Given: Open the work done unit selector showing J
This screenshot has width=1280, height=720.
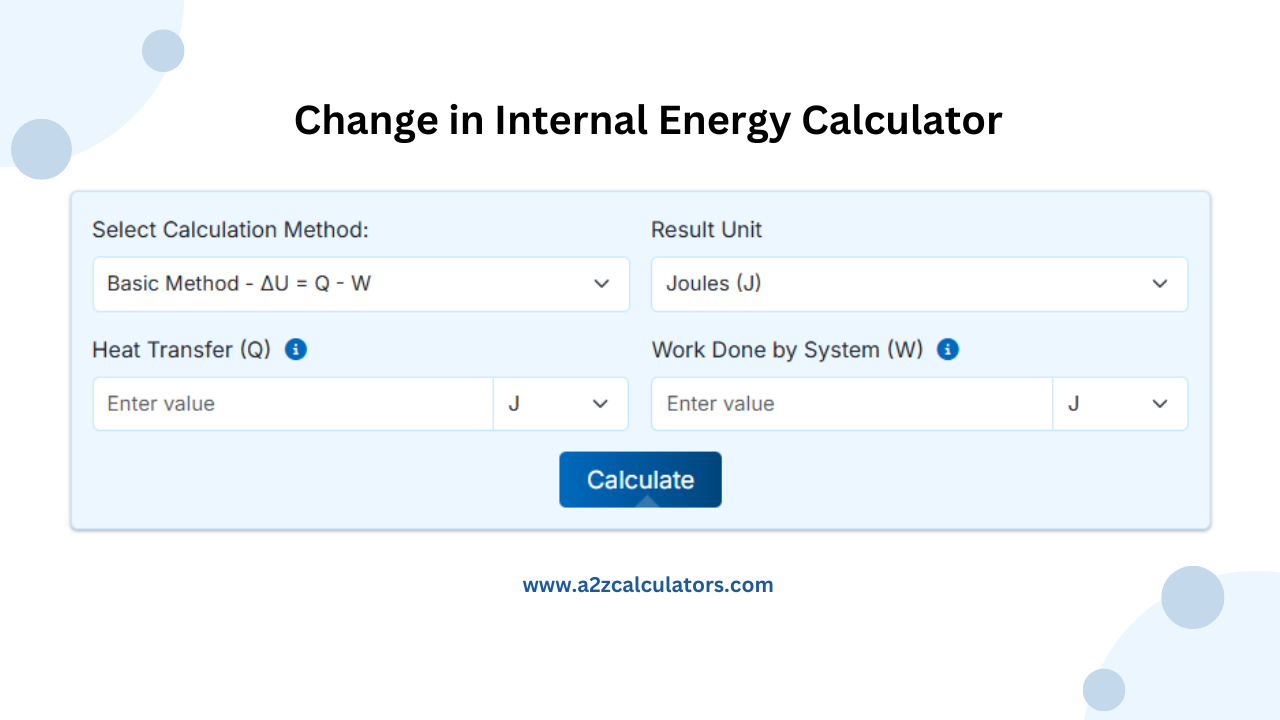Looking at the screenshot, I should [x=1120, y=404].
